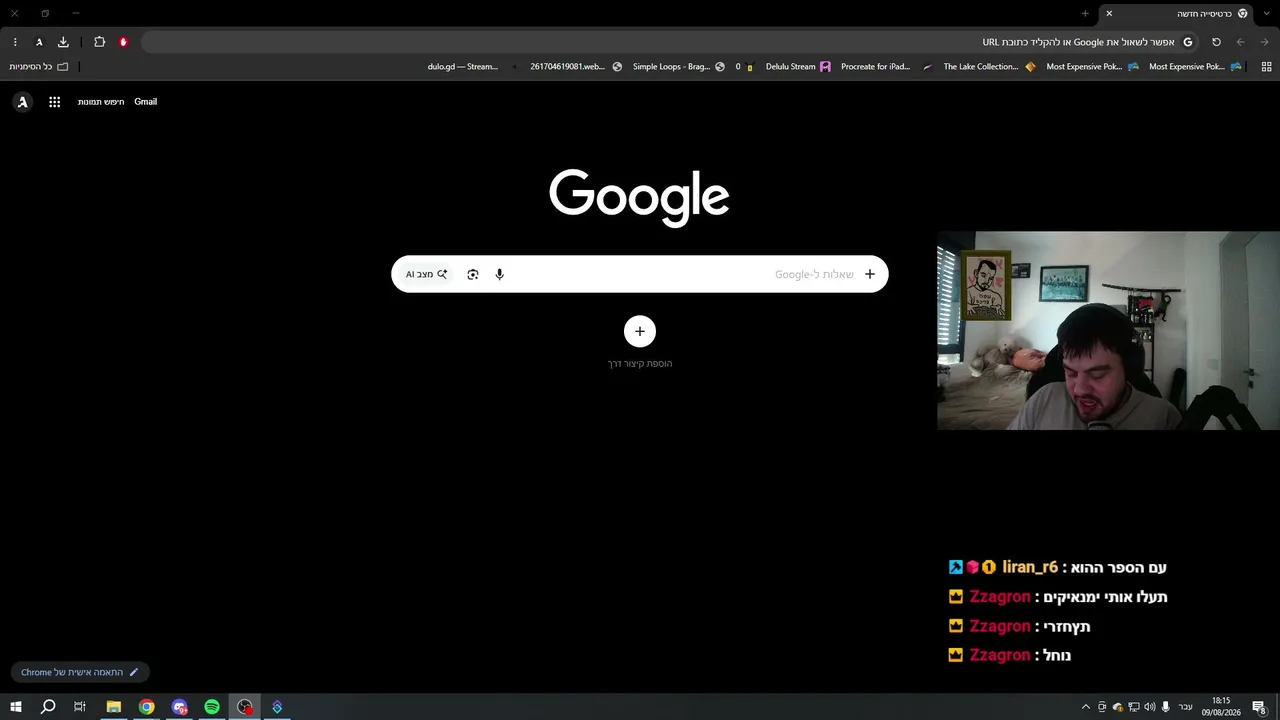Open the כל הסימניות bookmarks folder
The image size is (1280, 720).
tap(39, 67)
